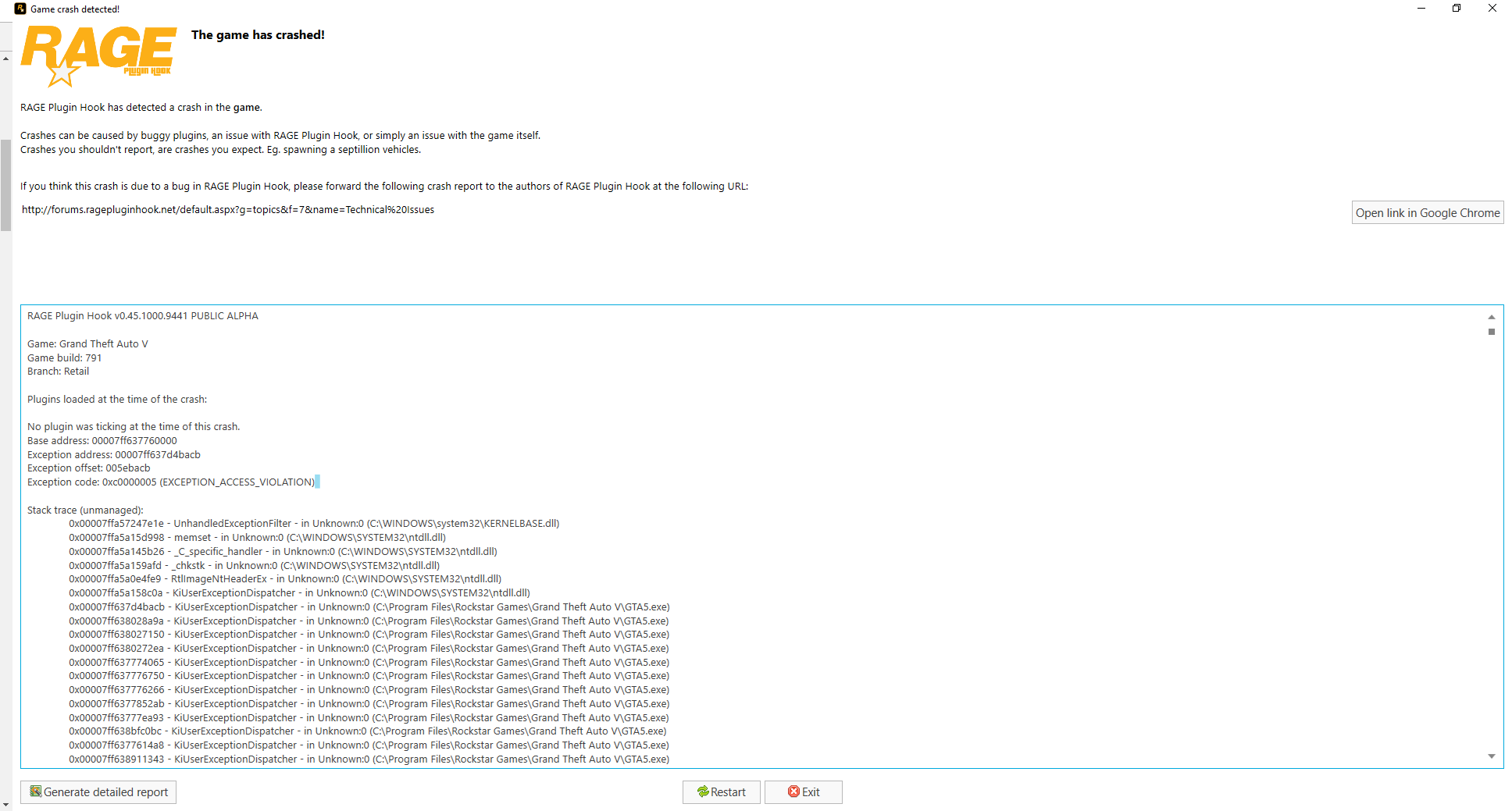Click 'No plugin was ticking' line
This screenshot has width=1512, height=811.
coord(134,427)
